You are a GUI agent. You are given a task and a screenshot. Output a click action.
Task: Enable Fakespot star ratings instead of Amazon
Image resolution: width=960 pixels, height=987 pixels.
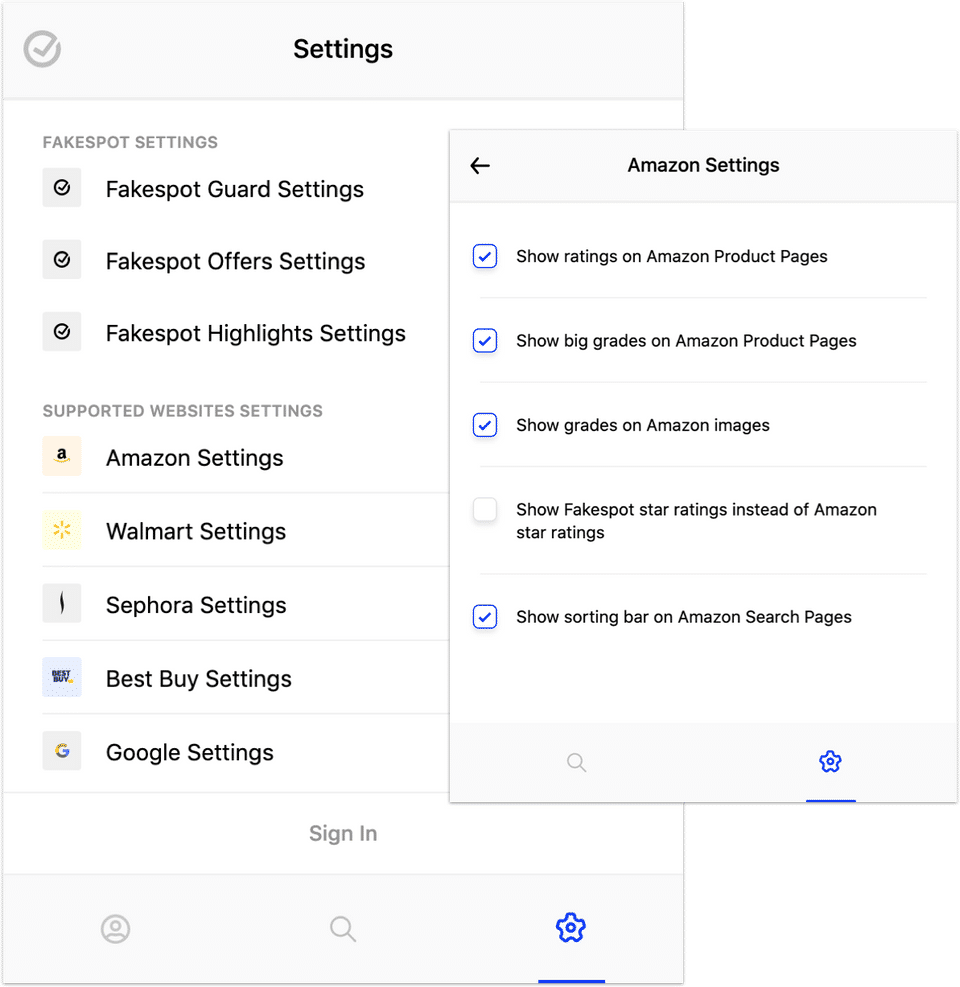(x=485, y=509)
